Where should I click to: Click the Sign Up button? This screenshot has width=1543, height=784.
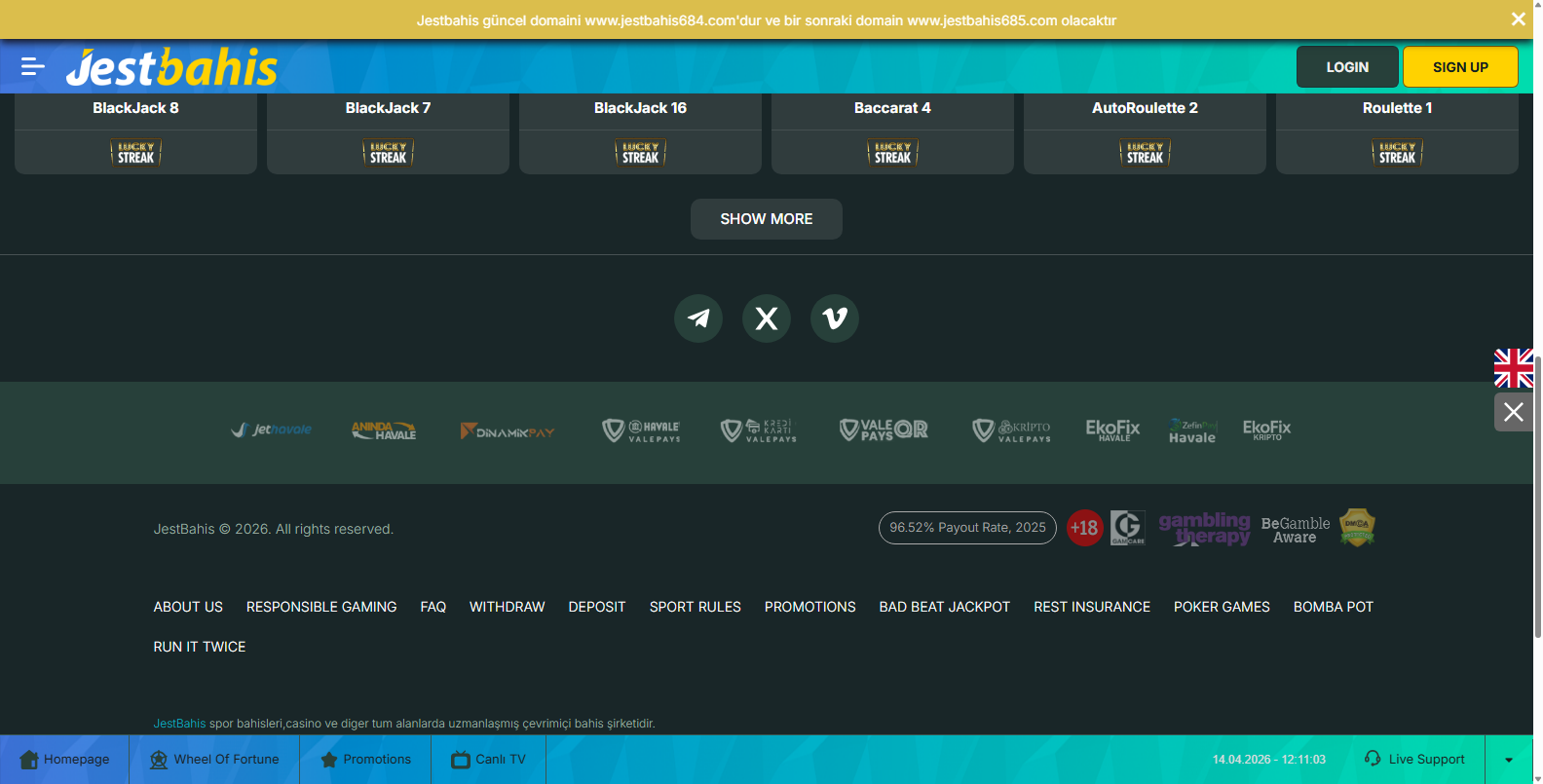point(1460,67)
